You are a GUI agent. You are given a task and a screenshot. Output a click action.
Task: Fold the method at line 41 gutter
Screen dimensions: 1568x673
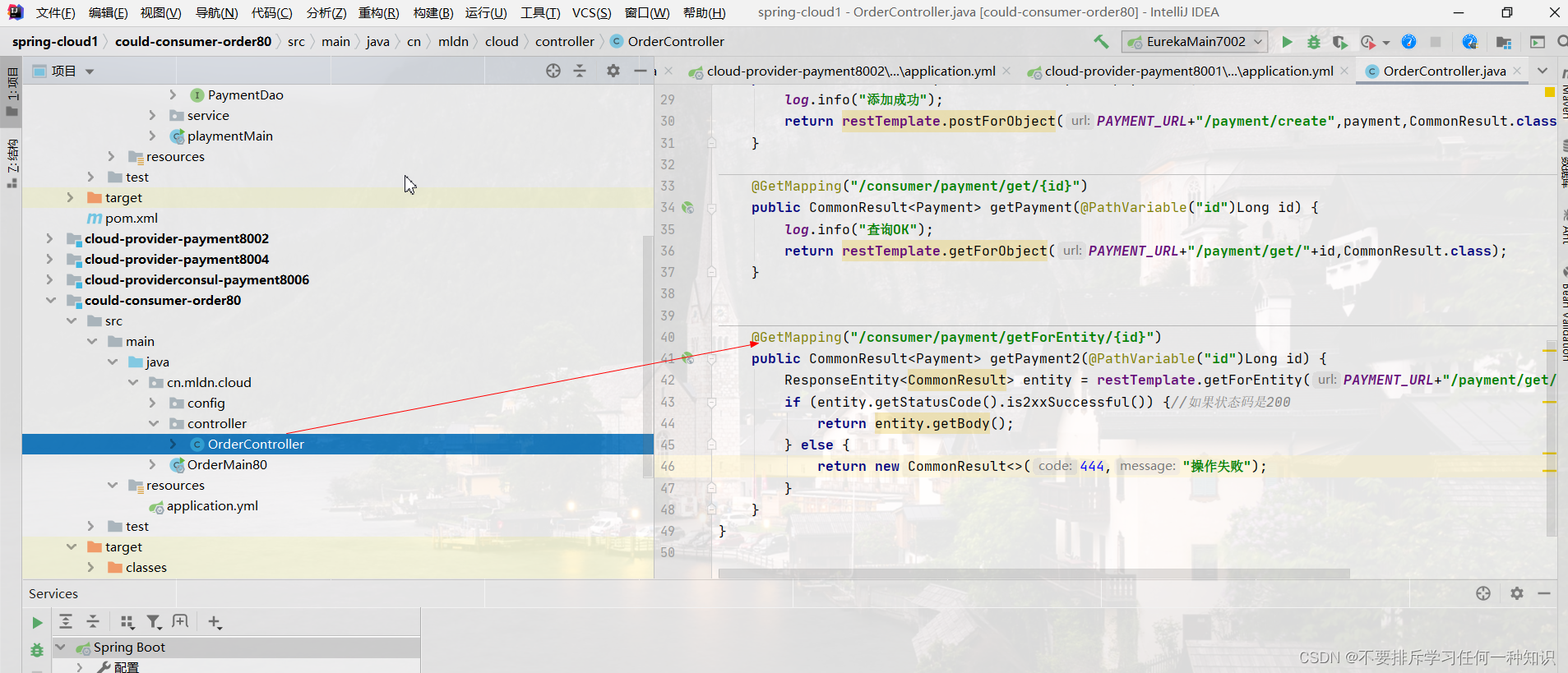pyautogui.click(x=712, y=359)
